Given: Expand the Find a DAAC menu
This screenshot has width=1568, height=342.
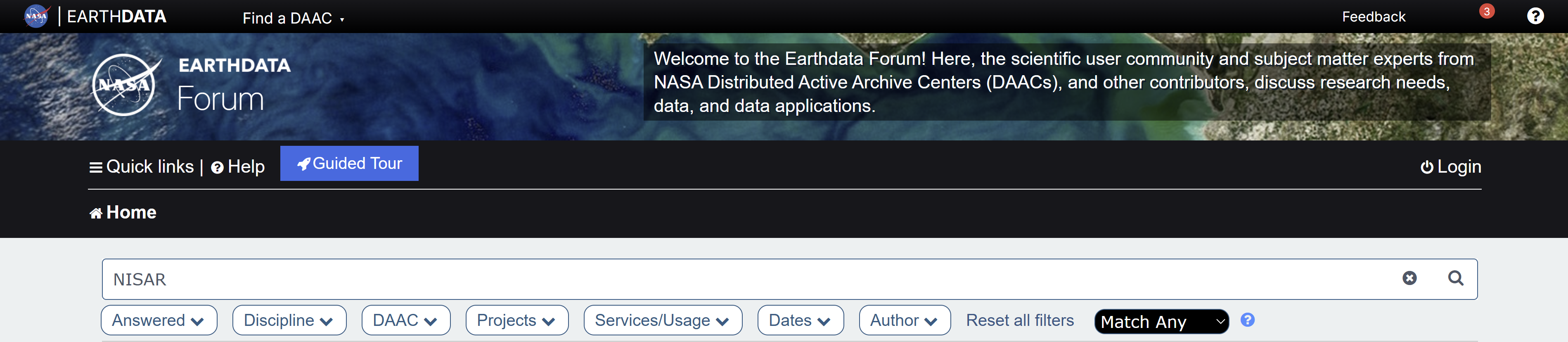Looking at the screenshot, I should (x=294, y=18).
